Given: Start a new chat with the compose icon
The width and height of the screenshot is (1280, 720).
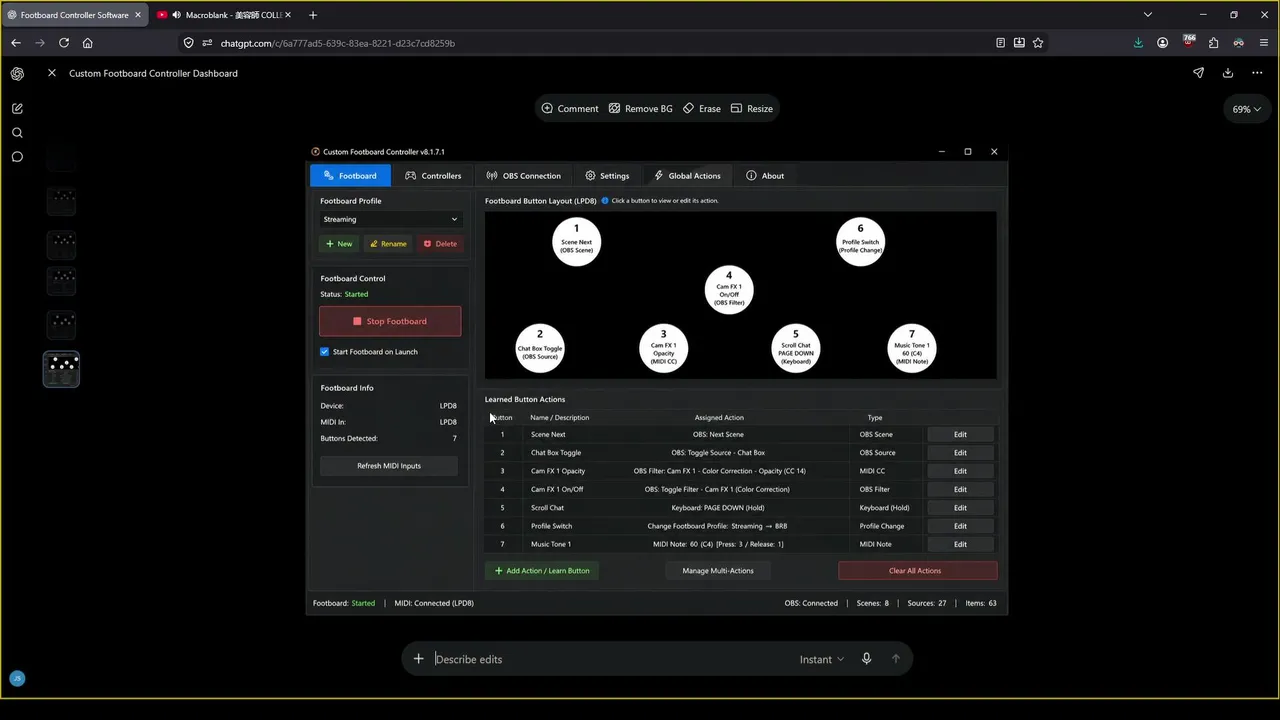Looking at the screenshot, I should coord(17,108).
